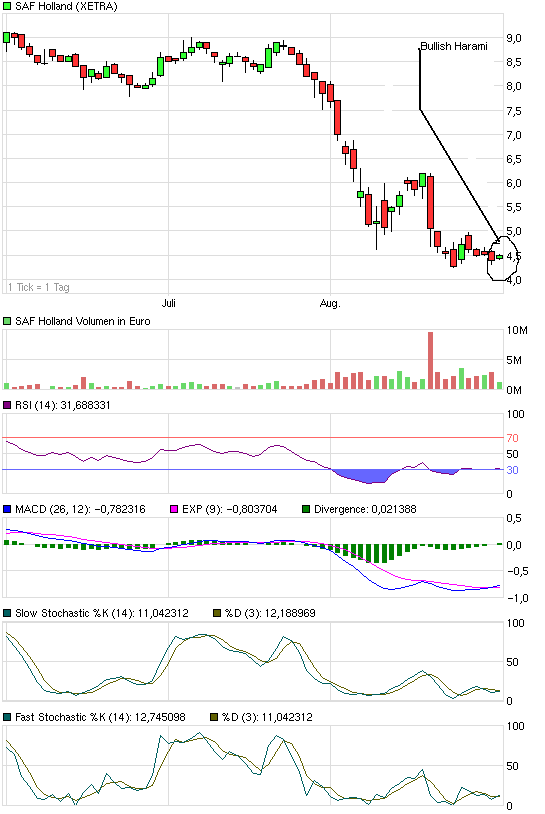This screenshot has height=814, width=545.
Task: Click the blue 30 RSI level label
Action: point(512,470)
